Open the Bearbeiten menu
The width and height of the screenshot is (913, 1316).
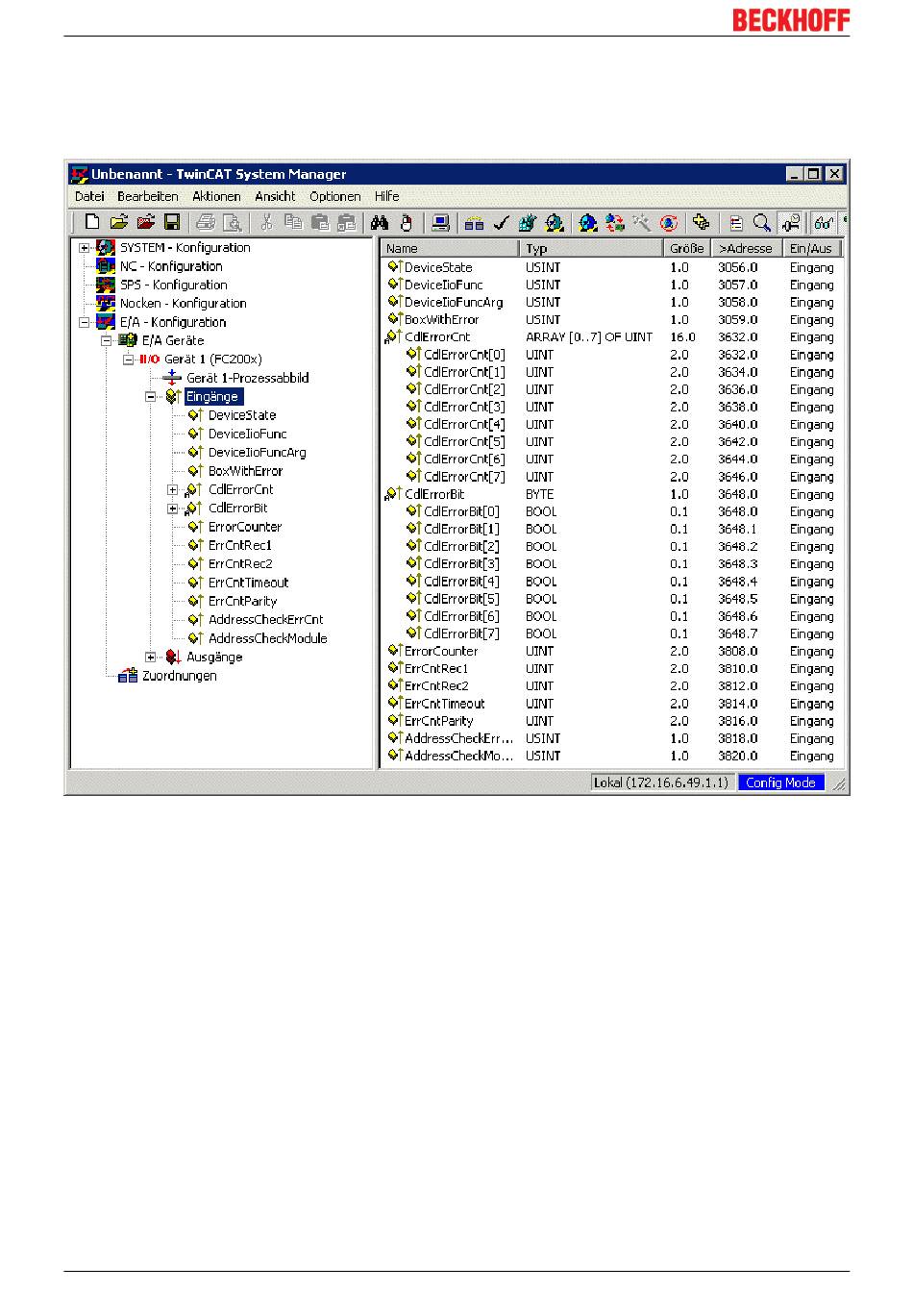pos(148,196)
